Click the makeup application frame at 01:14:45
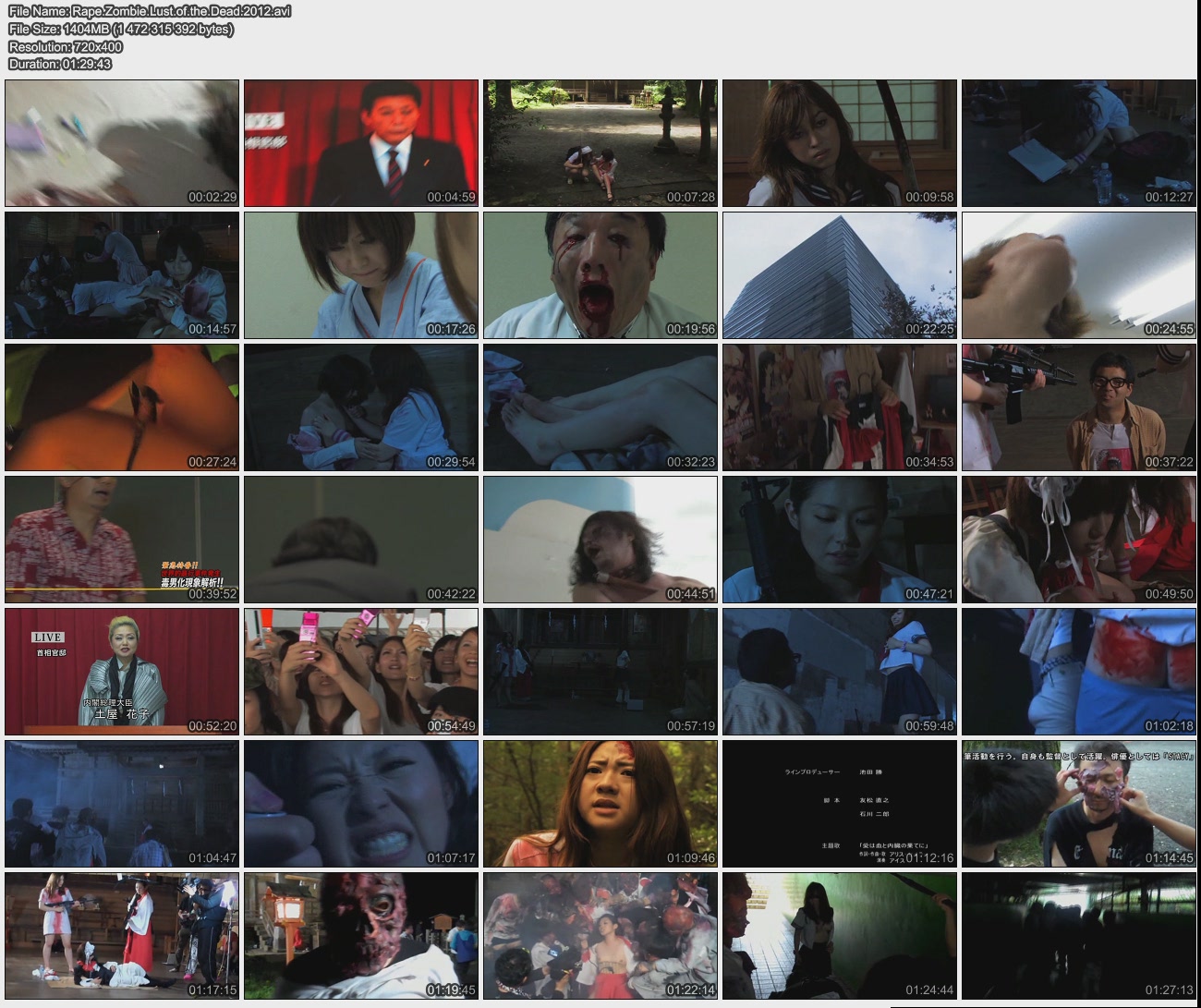Image resolution: width=1201 pixels, height=1008 pixels. coord(1078,804)
